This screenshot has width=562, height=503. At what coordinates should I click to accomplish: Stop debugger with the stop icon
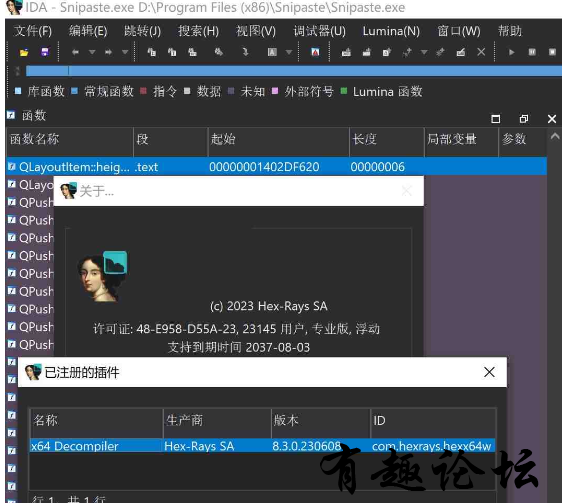(x=552, y=52)
